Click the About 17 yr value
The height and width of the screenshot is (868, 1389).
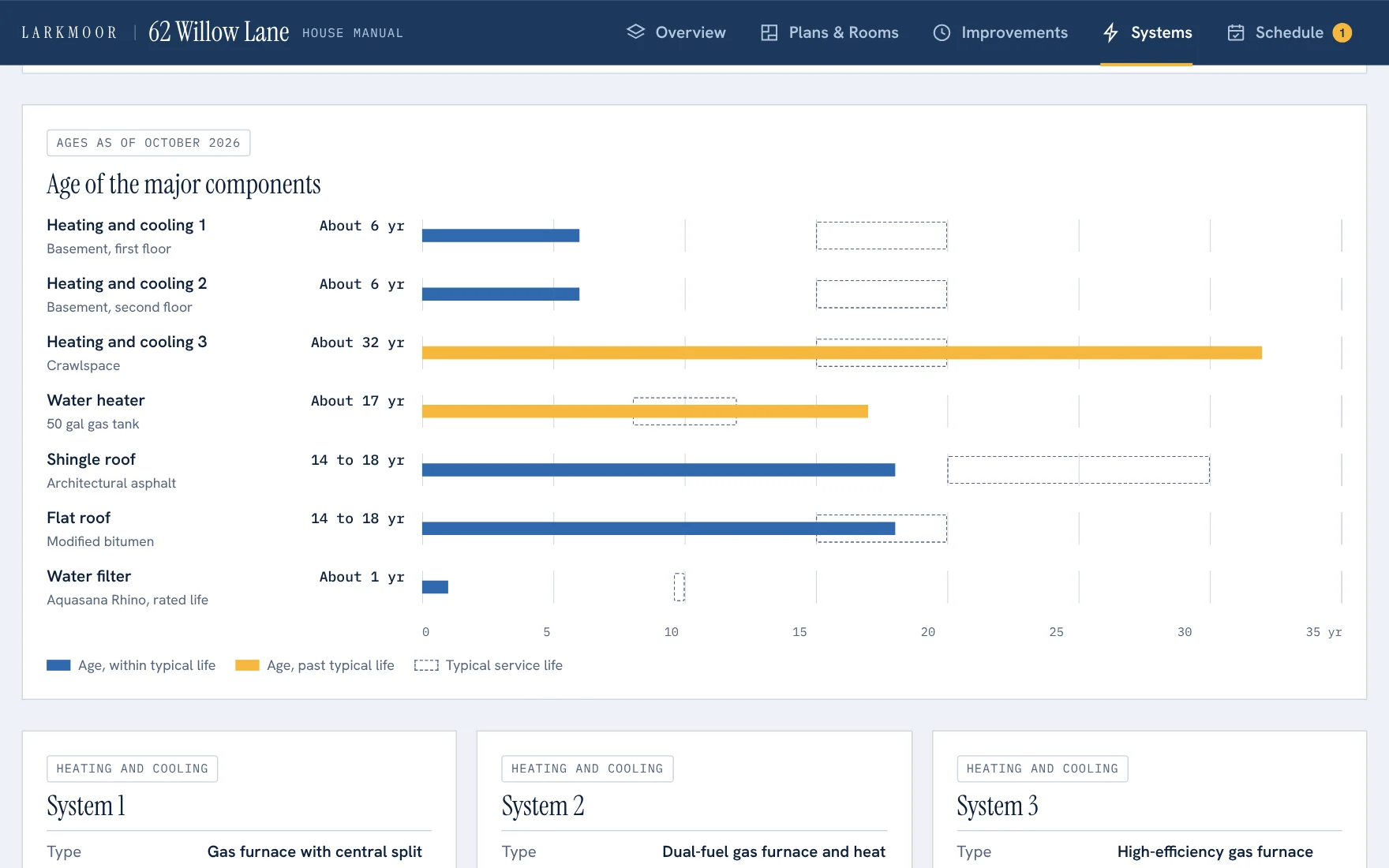click(x=358, y=401)
